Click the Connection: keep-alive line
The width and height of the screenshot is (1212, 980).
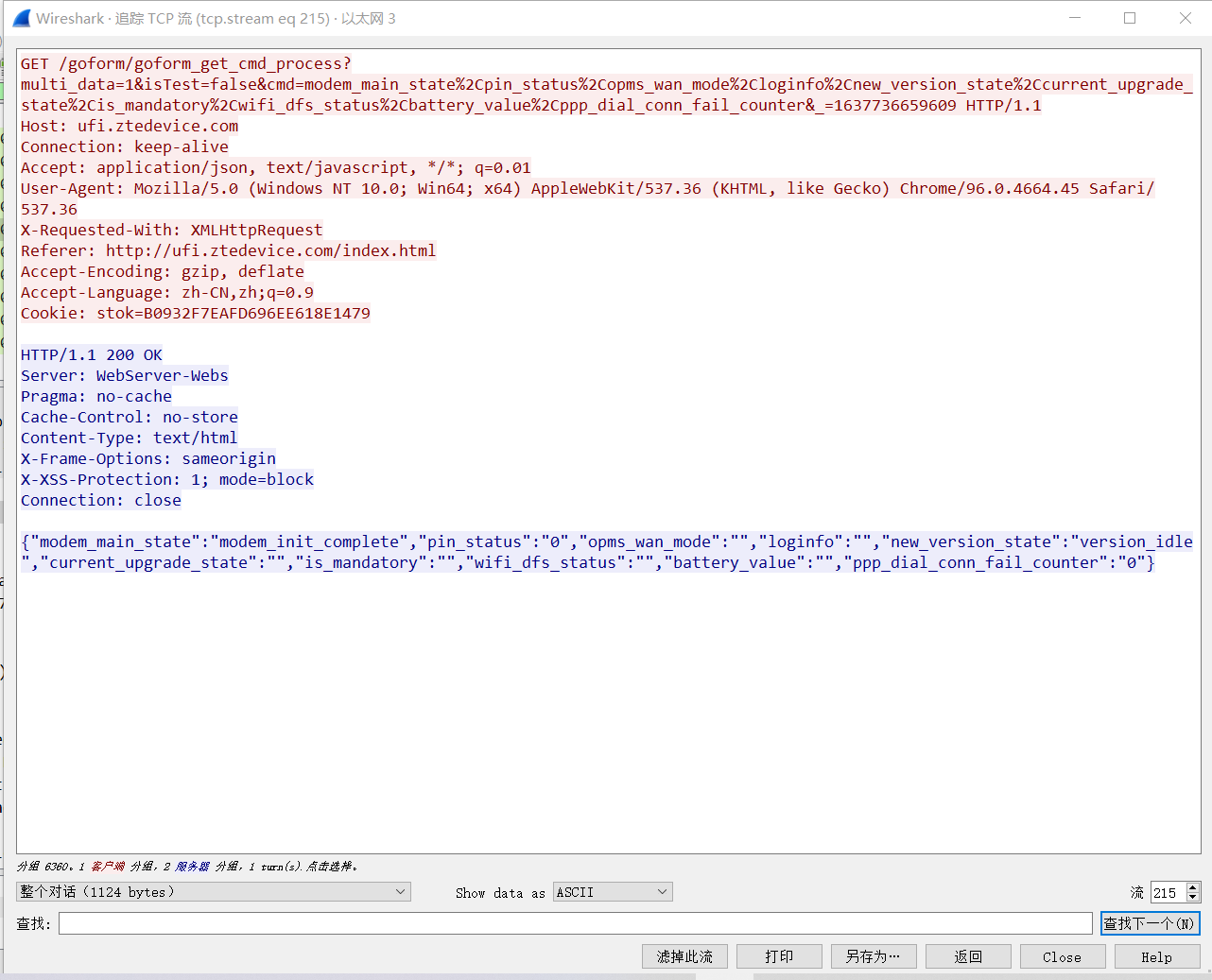point(125,146)
